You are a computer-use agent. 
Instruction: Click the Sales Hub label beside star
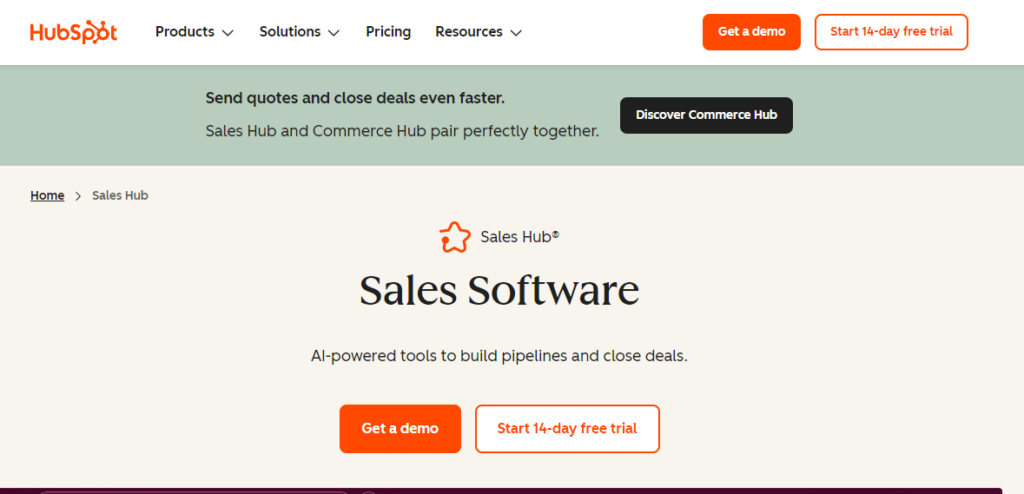[520, 237]
